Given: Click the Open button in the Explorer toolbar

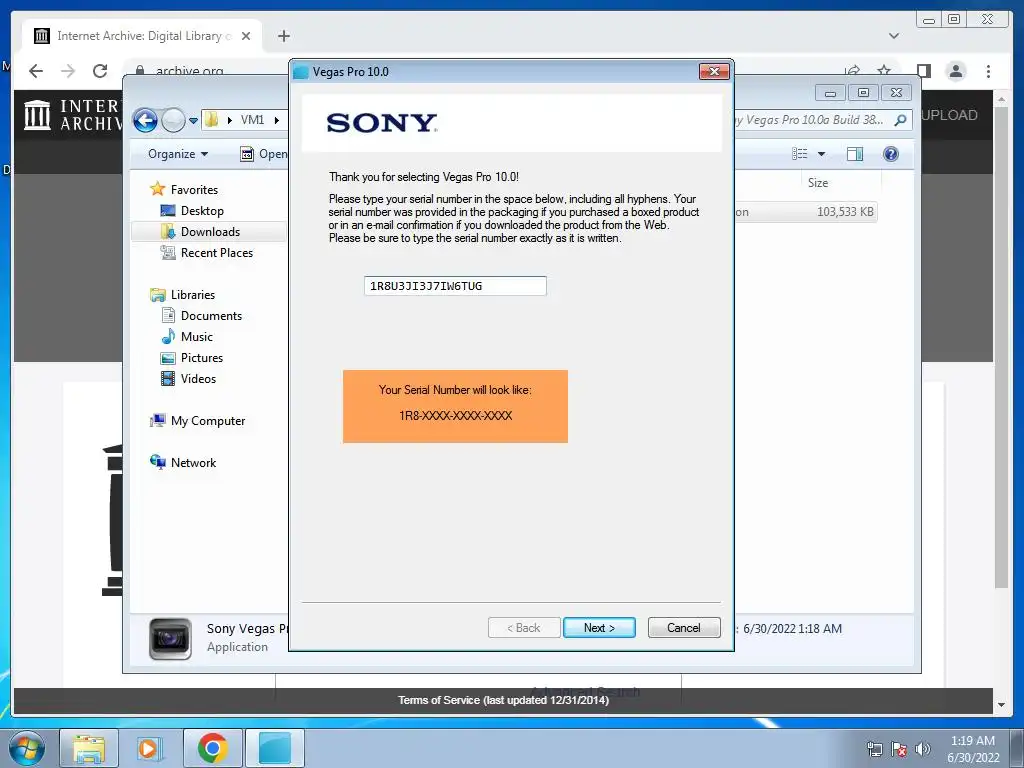Looking at the screenshot, I should click(264, 153).
